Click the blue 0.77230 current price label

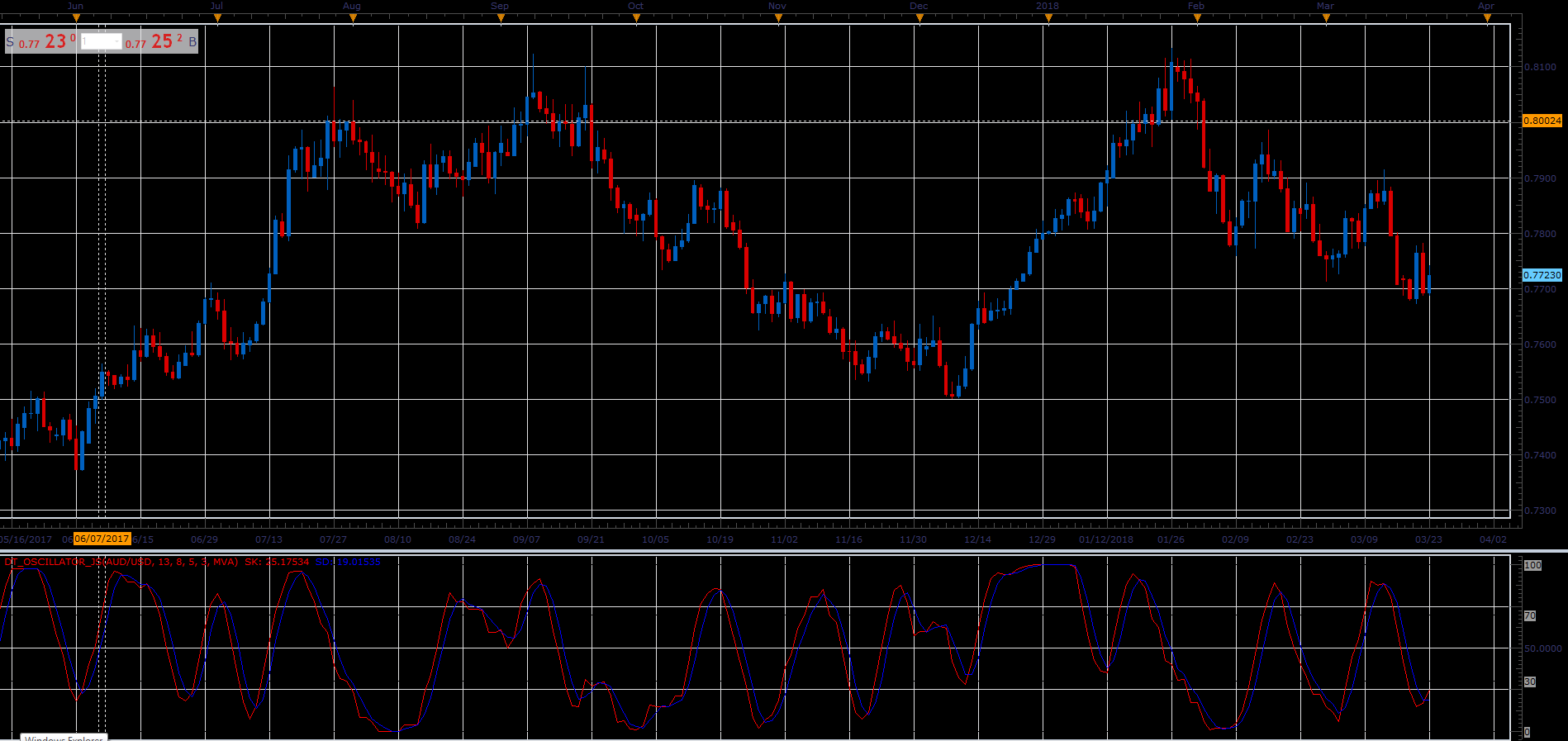(x=1542, y=275)
